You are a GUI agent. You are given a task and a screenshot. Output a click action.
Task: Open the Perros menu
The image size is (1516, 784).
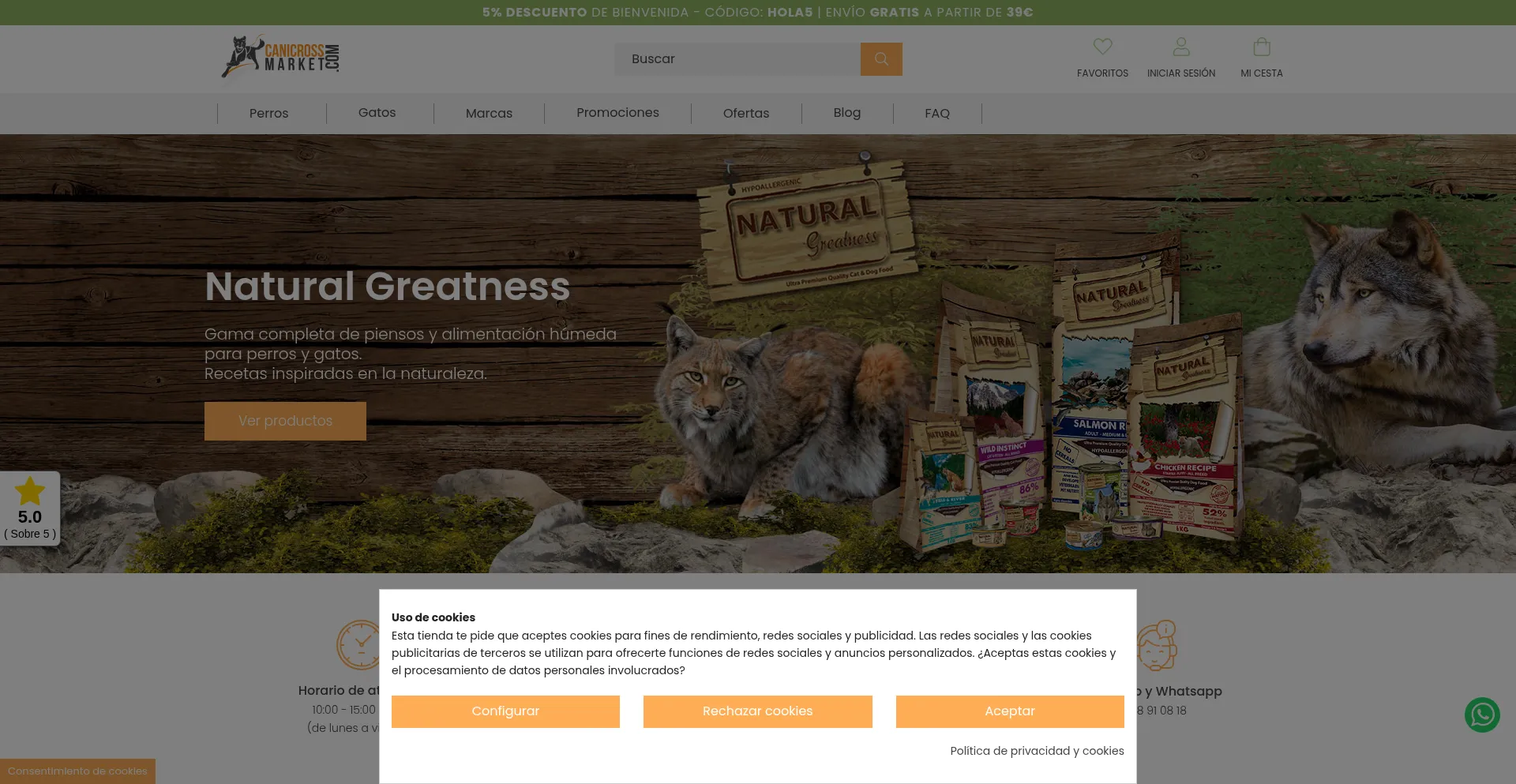(268, 114)
